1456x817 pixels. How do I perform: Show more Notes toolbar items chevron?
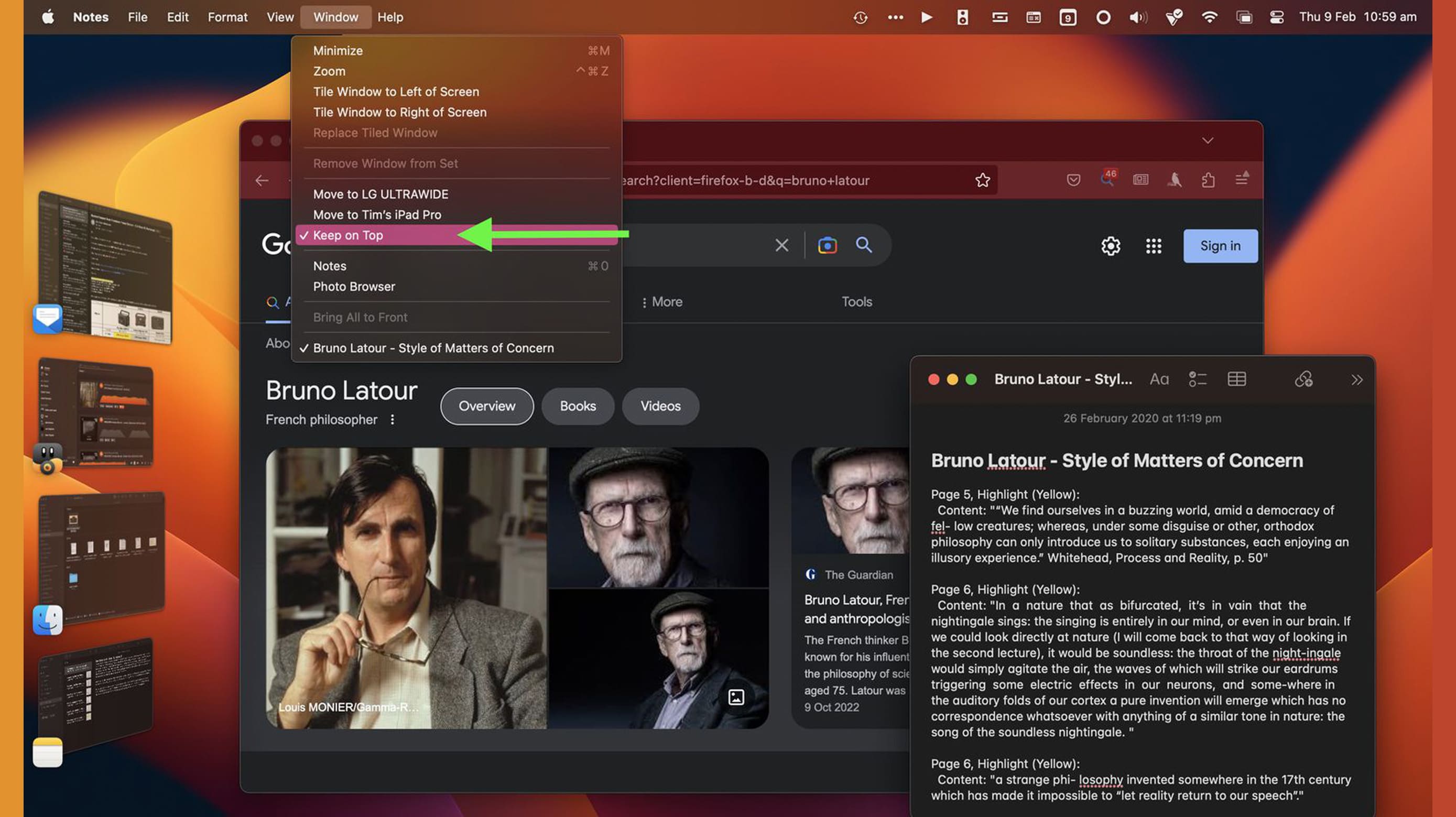[1356, 380]
